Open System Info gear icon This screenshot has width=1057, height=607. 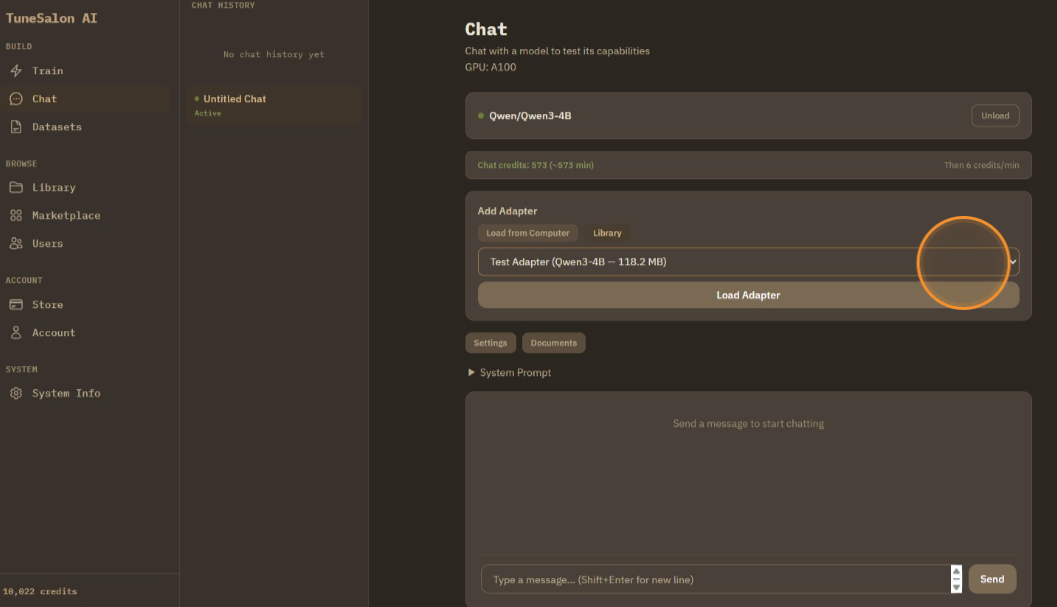pyautogui.click(x=16, y=394)
